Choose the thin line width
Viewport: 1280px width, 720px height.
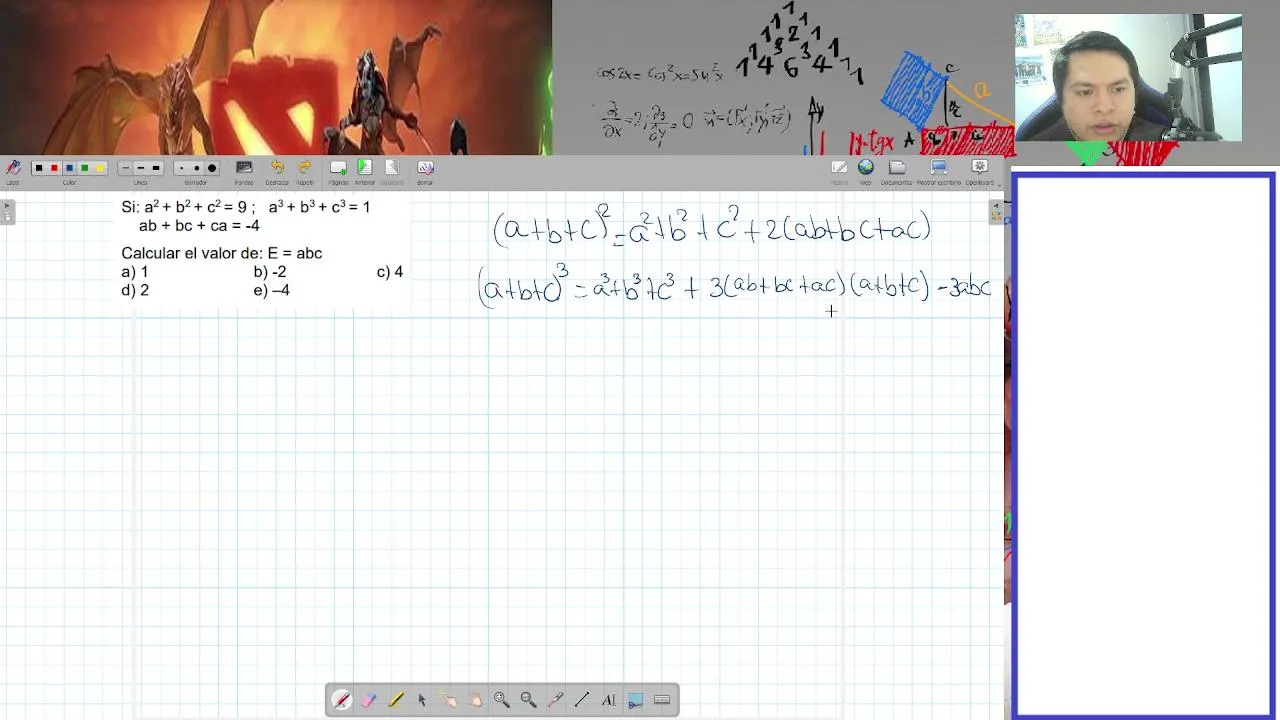click(x=125, y=168)
